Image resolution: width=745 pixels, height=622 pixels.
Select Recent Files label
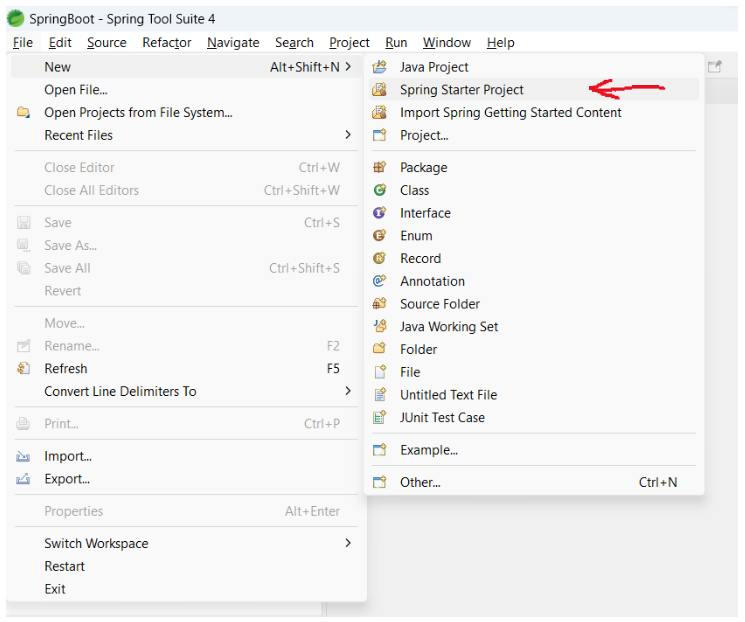pos(78,135)
